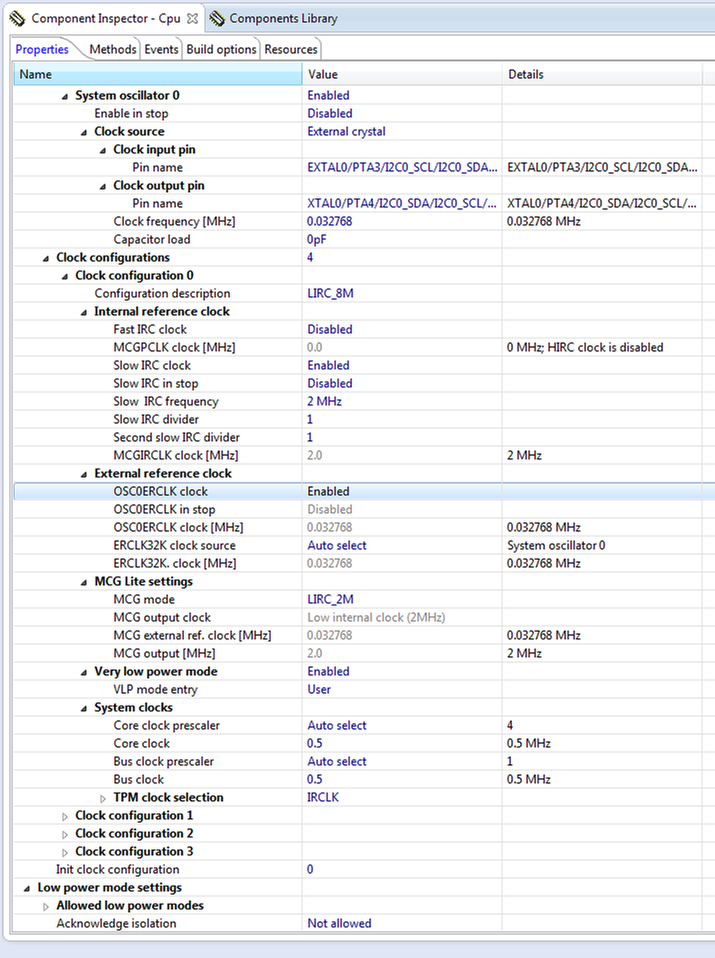The height and width of the screenshot is (958, 715).
Task: Click the Name column header
Action: [158, 75]
